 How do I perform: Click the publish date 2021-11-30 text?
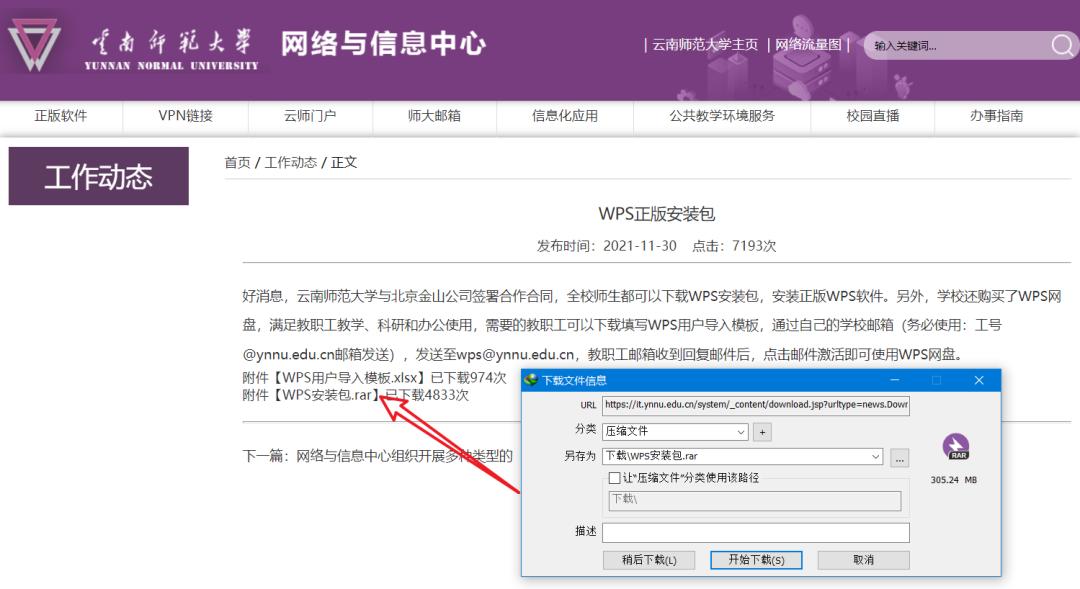[640, 246]
